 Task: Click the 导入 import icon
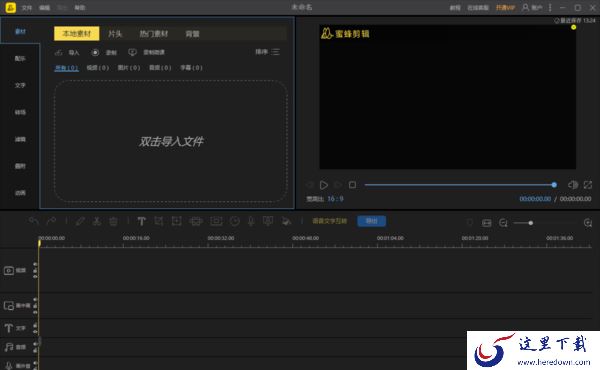59,52
